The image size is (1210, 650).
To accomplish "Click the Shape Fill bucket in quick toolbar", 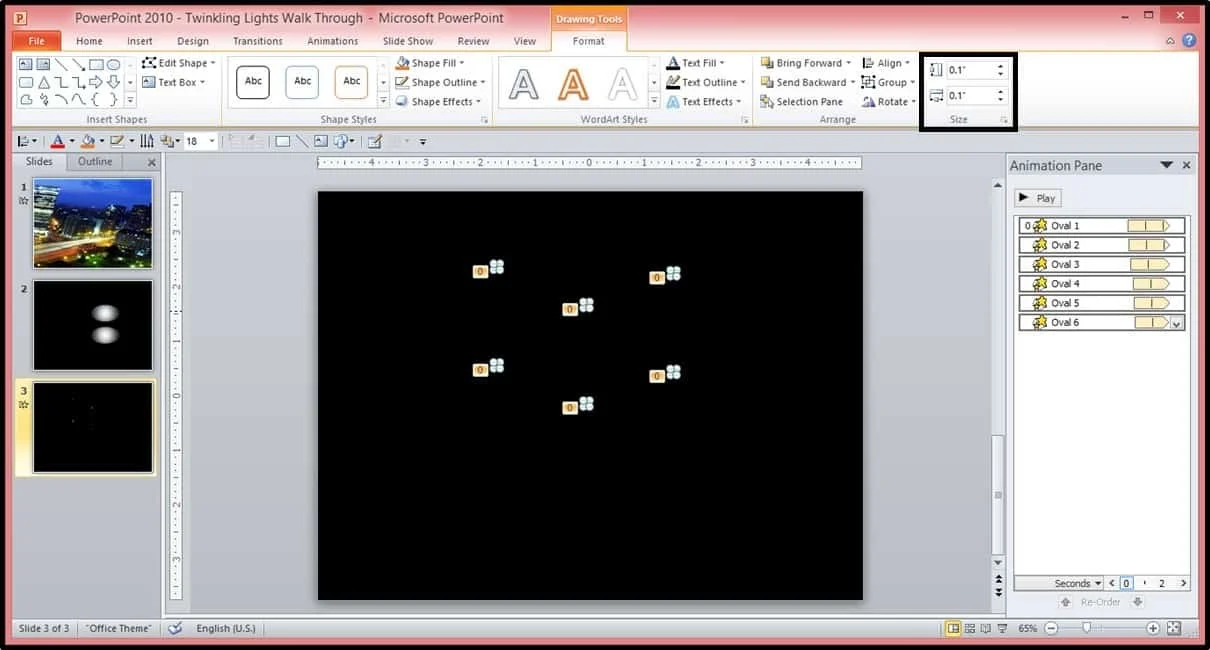I will tap(88, 142).
